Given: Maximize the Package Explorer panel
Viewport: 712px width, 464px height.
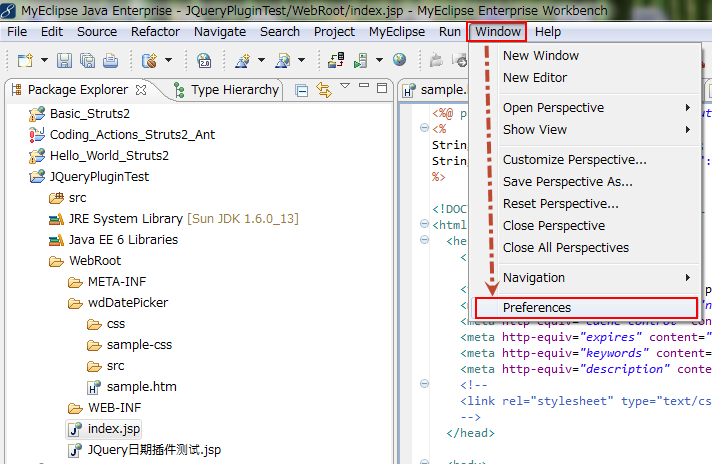Looking at the screenshot, I should point(382,88).
